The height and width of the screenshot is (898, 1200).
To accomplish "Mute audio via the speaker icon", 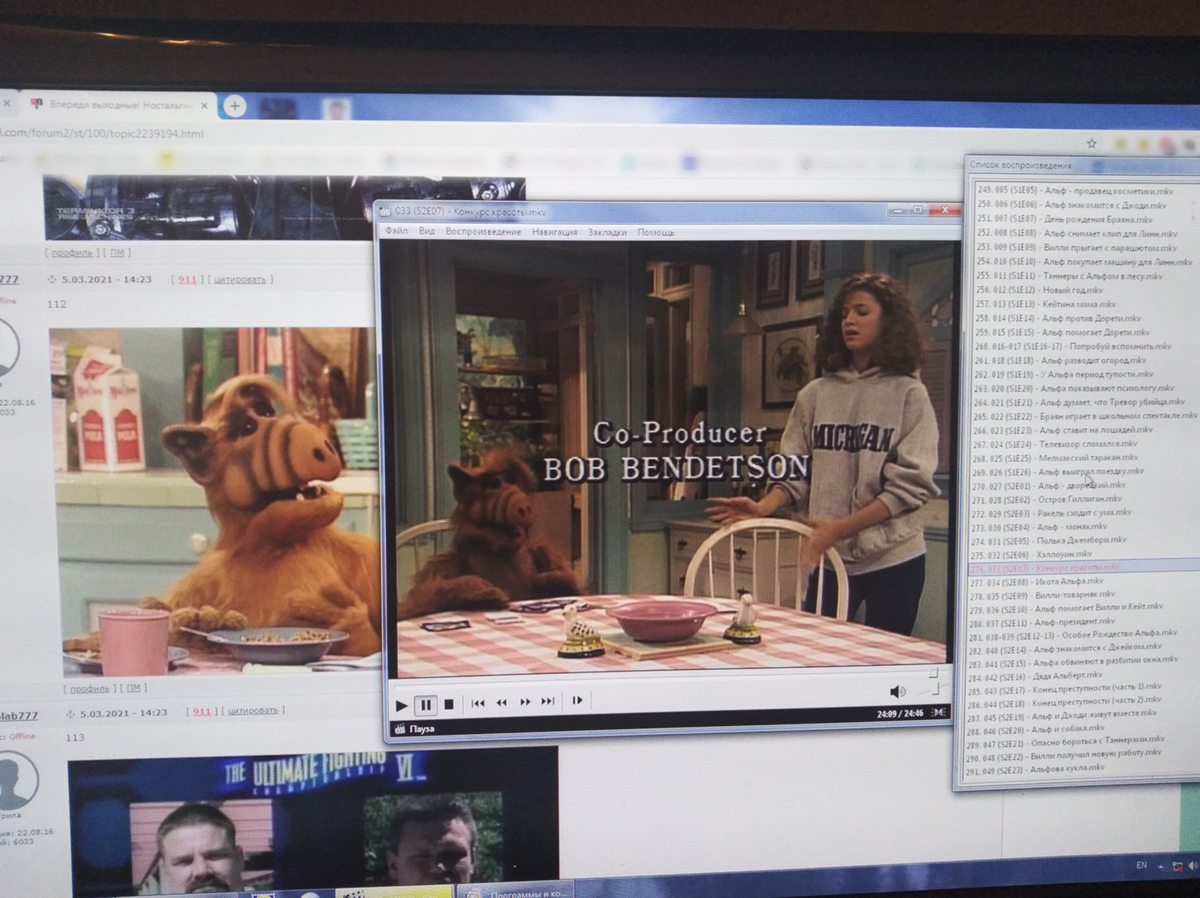I will 897,691.
